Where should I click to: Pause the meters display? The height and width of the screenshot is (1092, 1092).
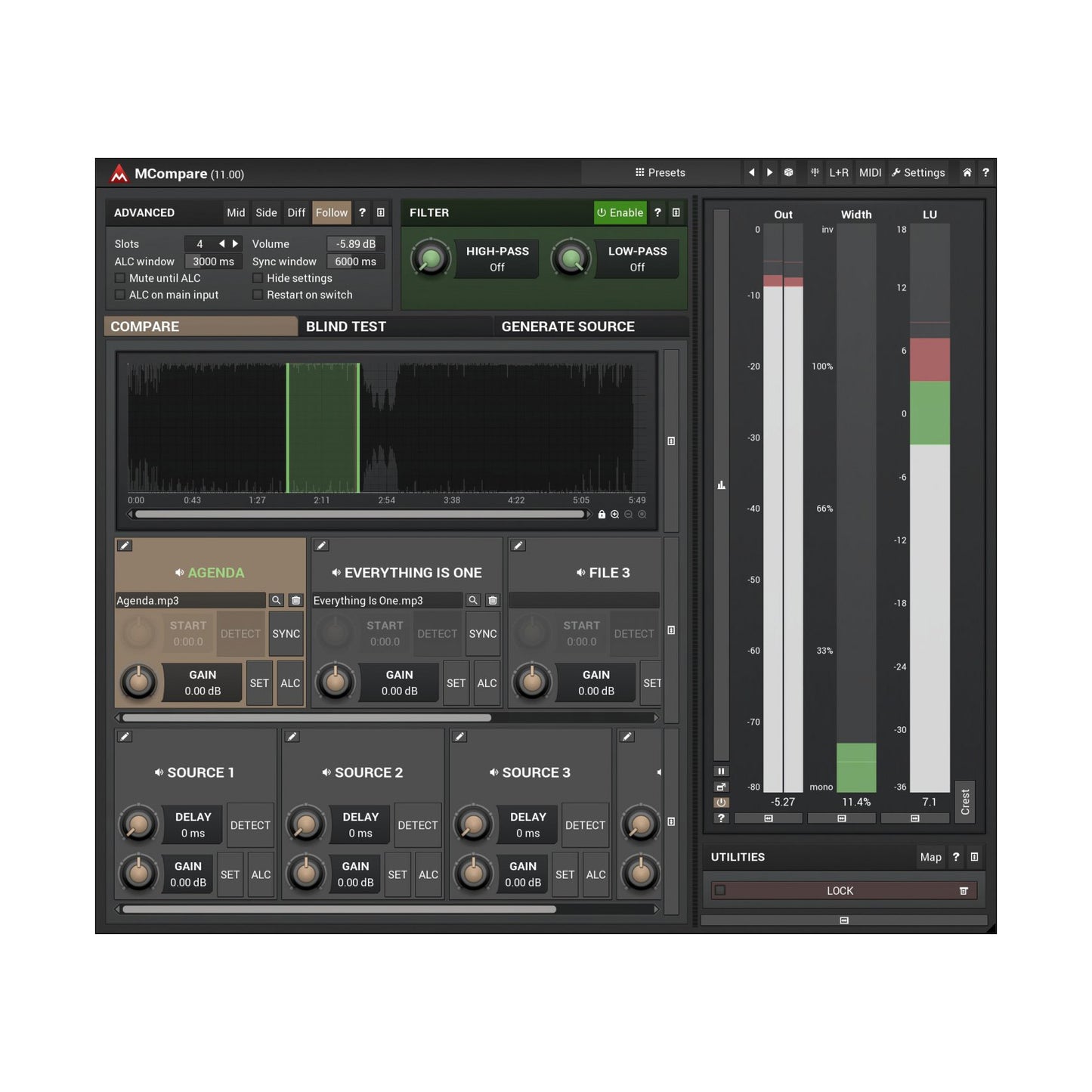721,771
